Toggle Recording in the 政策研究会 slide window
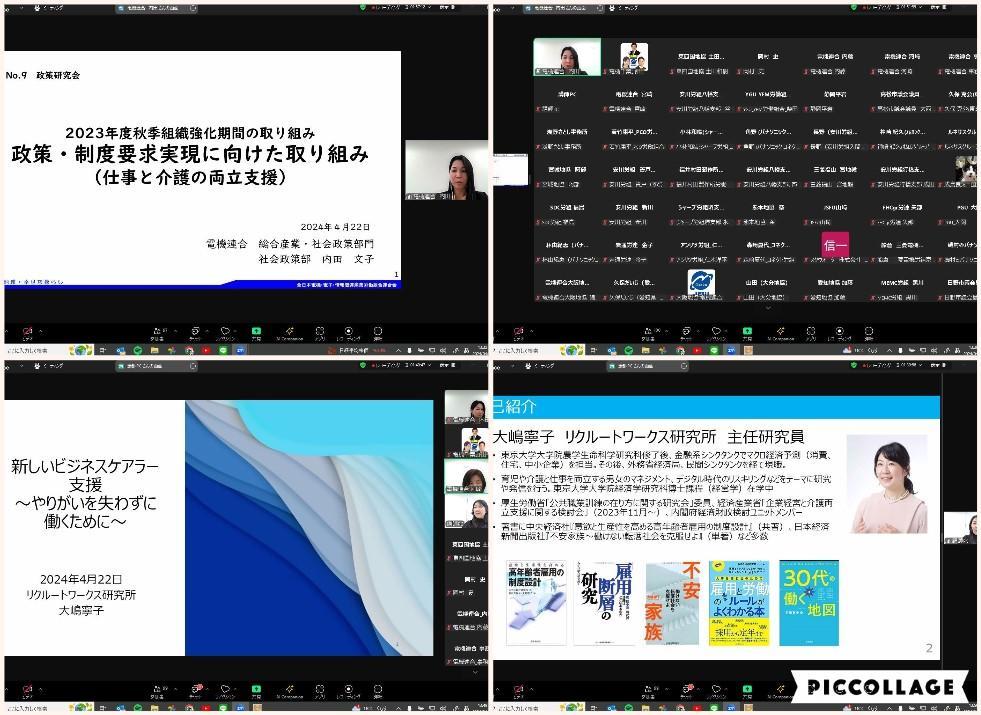This screenshot has width=981, height=715. click(349, 331)
